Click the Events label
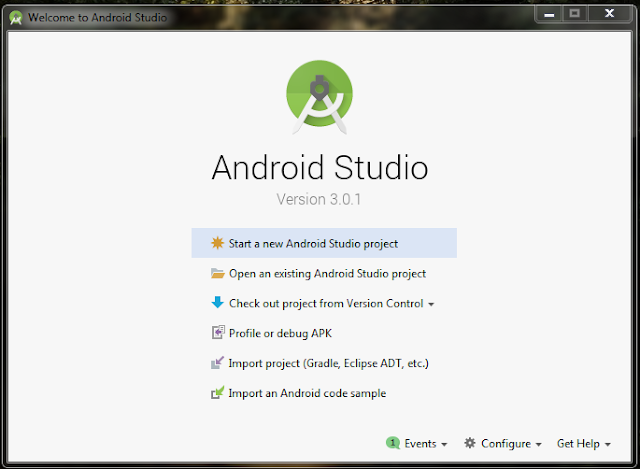The height and width of the screenshot is (469, 640). 420,443
